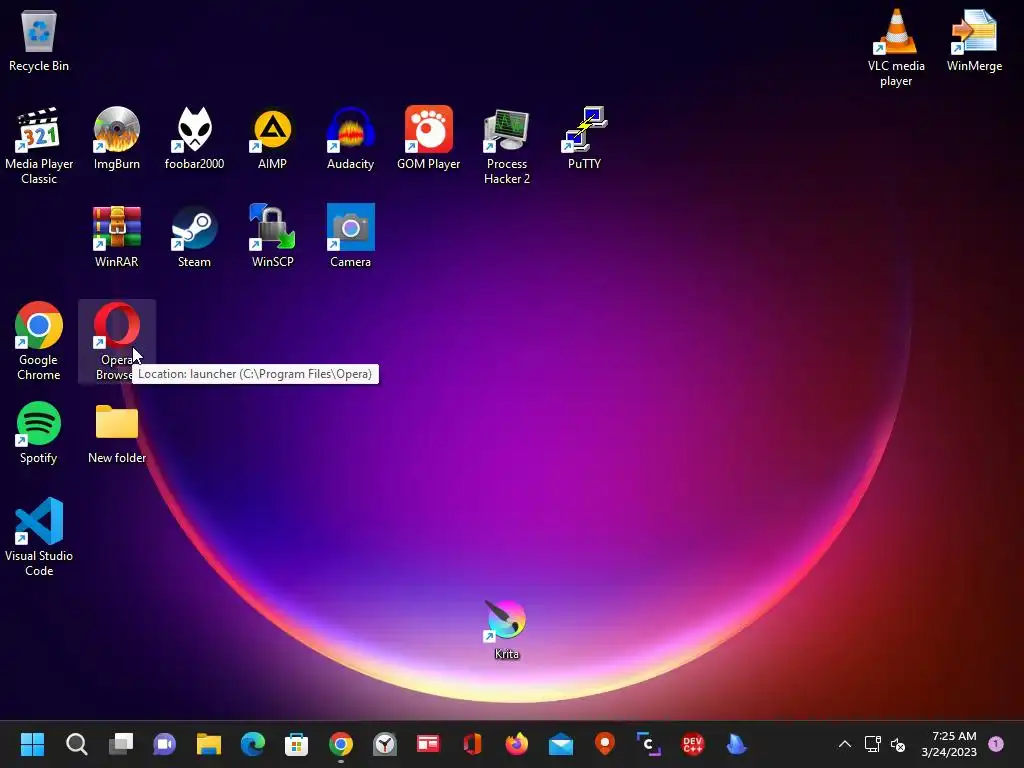
Task: Open the clock and date panel
Action: (x=949, y=744)
